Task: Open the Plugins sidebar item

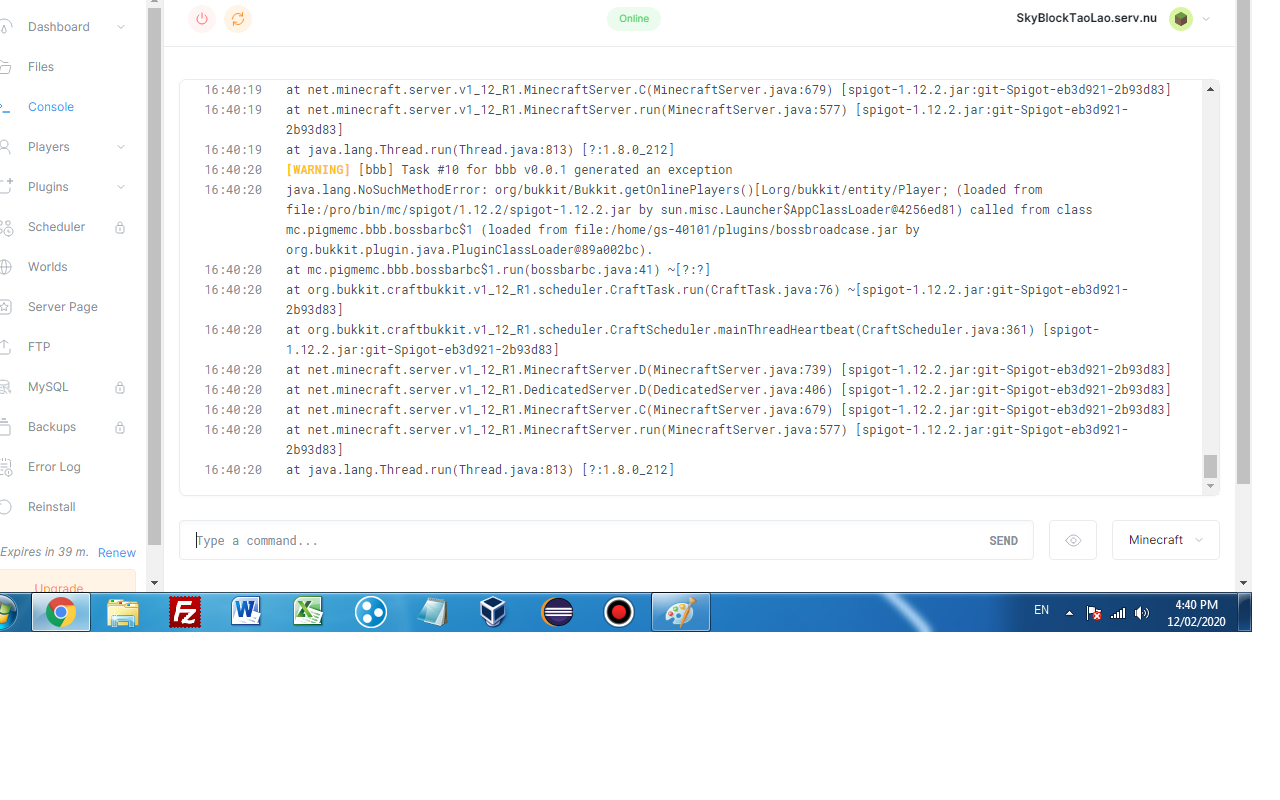Action: 48,187
